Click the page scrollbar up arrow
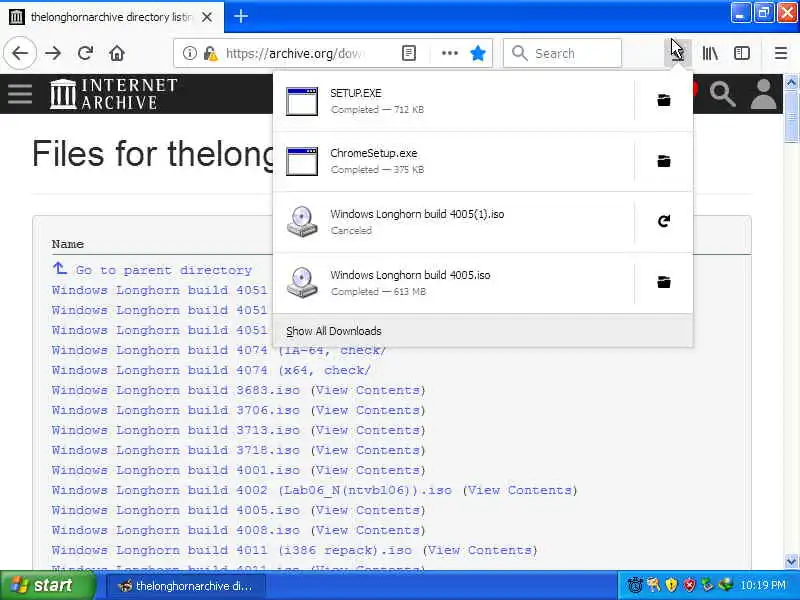This screenshot has width=800, height=600. coord(791,82)
